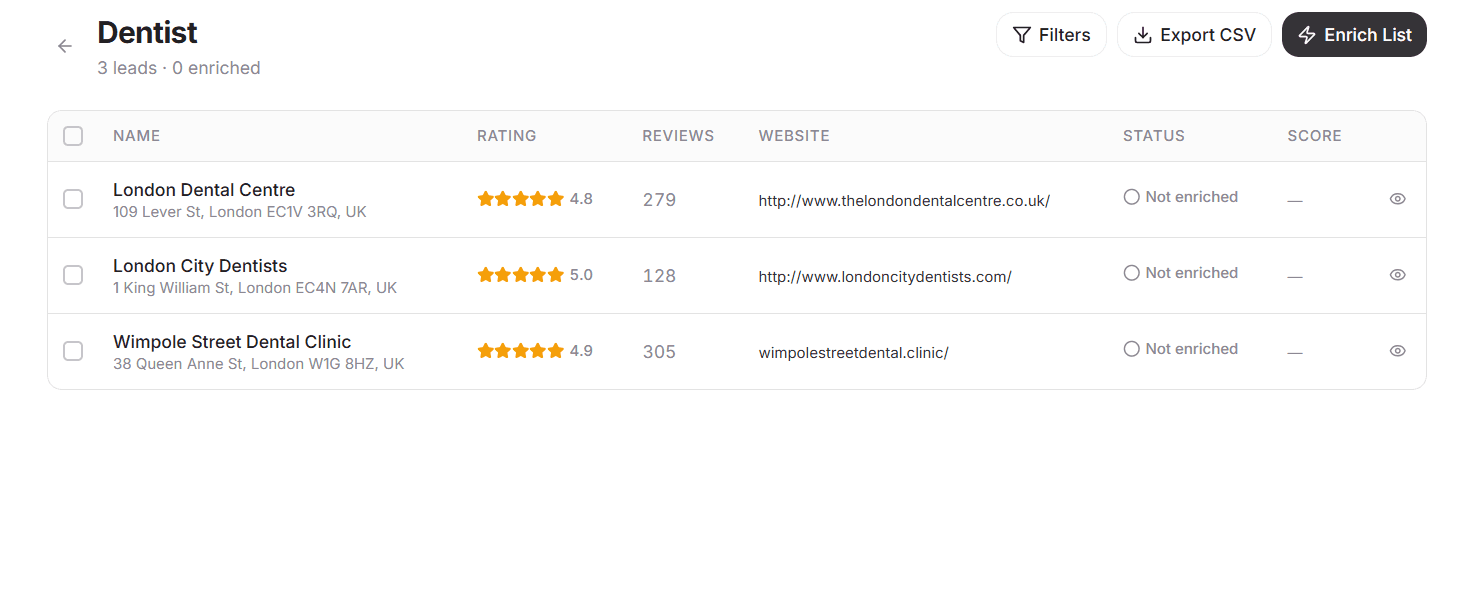Click the 4.9 star rating
The image size is (1467, 599).
[535, 351]
